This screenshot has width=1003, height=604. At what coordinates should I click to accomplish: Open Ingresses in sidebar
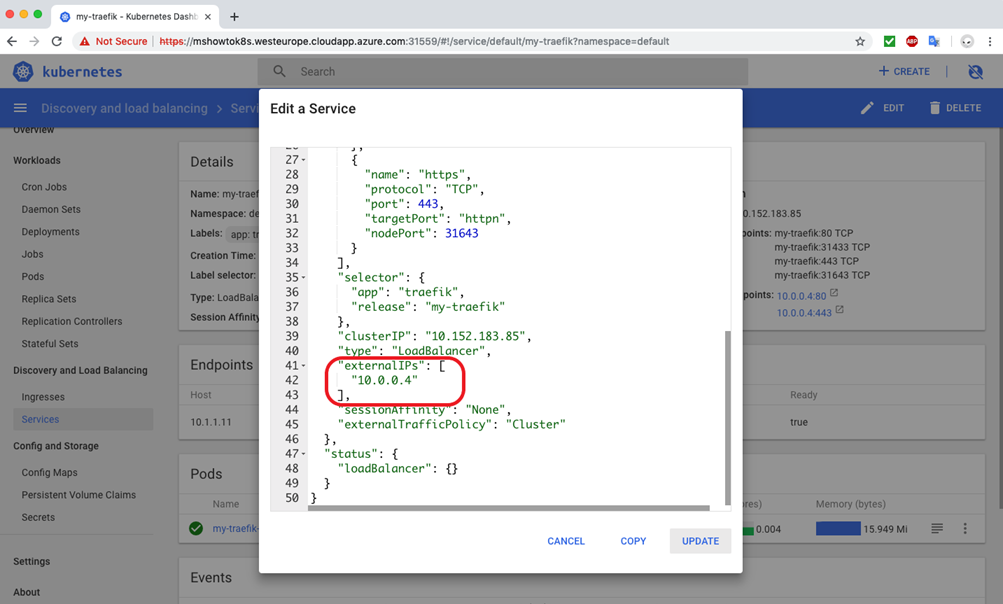(43, 397)
